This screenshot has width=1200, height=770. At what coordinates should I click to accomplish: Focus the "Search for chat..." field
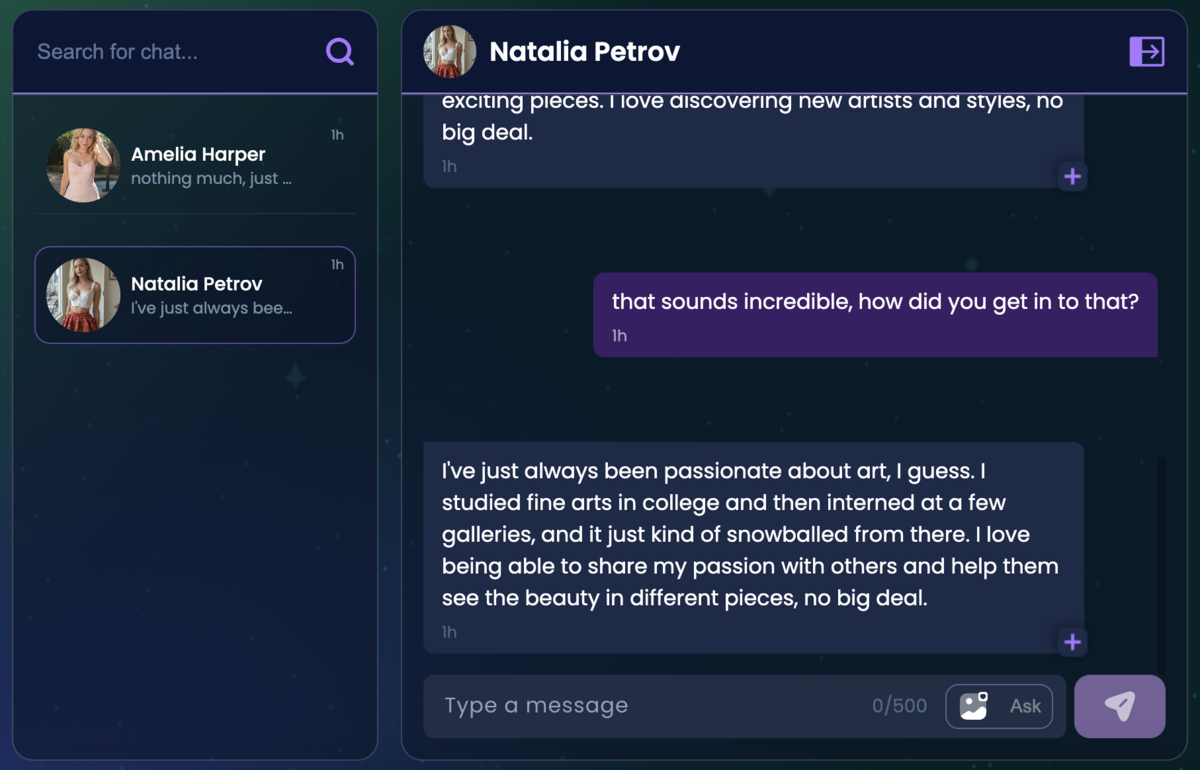coord(170,52)
